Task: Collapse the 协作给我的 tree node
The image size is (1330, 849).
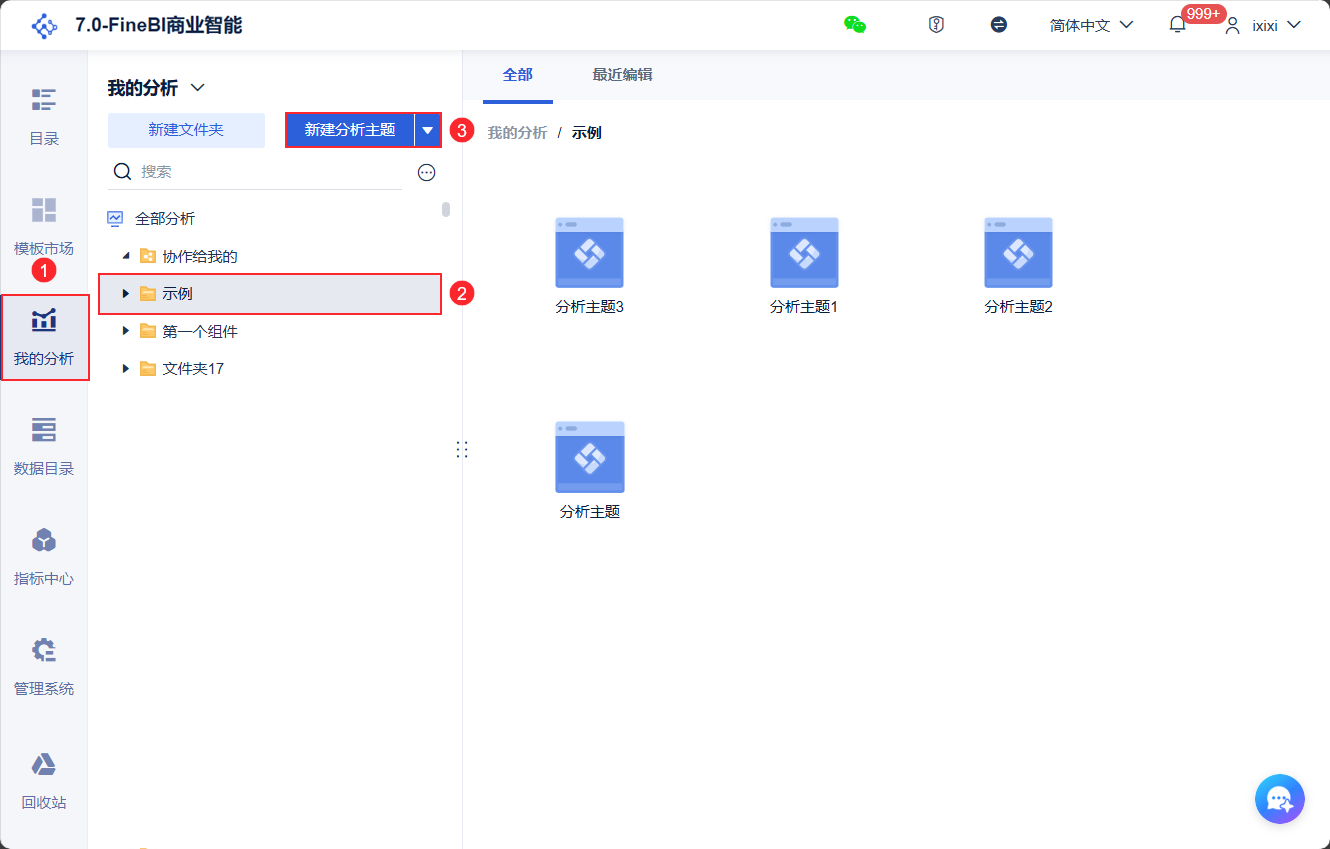Action: (x=126, y=256)
